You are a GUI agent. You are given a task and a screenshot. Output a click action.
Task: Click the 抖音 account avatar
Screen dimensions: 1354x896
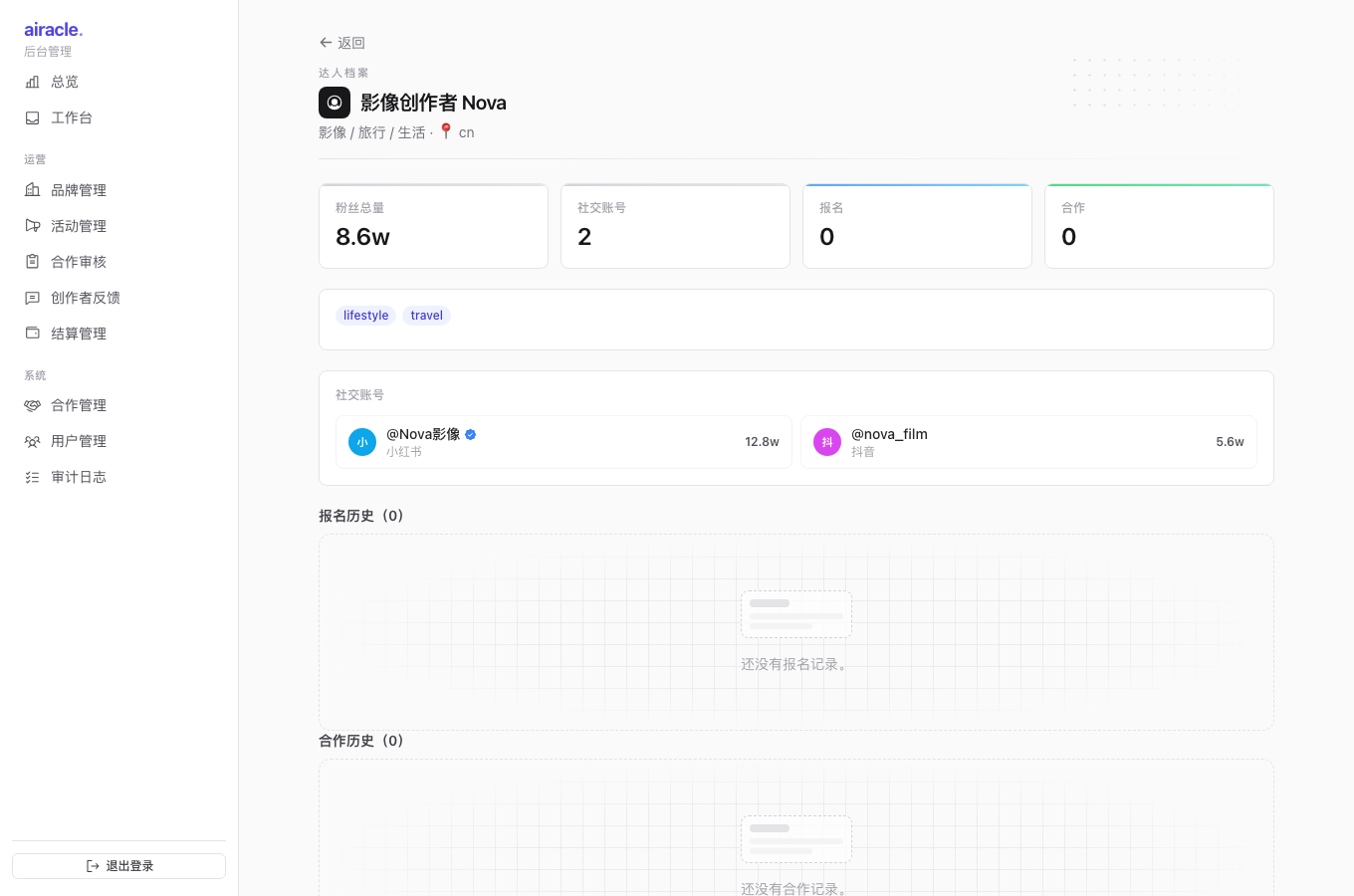(x=827, y=442)
